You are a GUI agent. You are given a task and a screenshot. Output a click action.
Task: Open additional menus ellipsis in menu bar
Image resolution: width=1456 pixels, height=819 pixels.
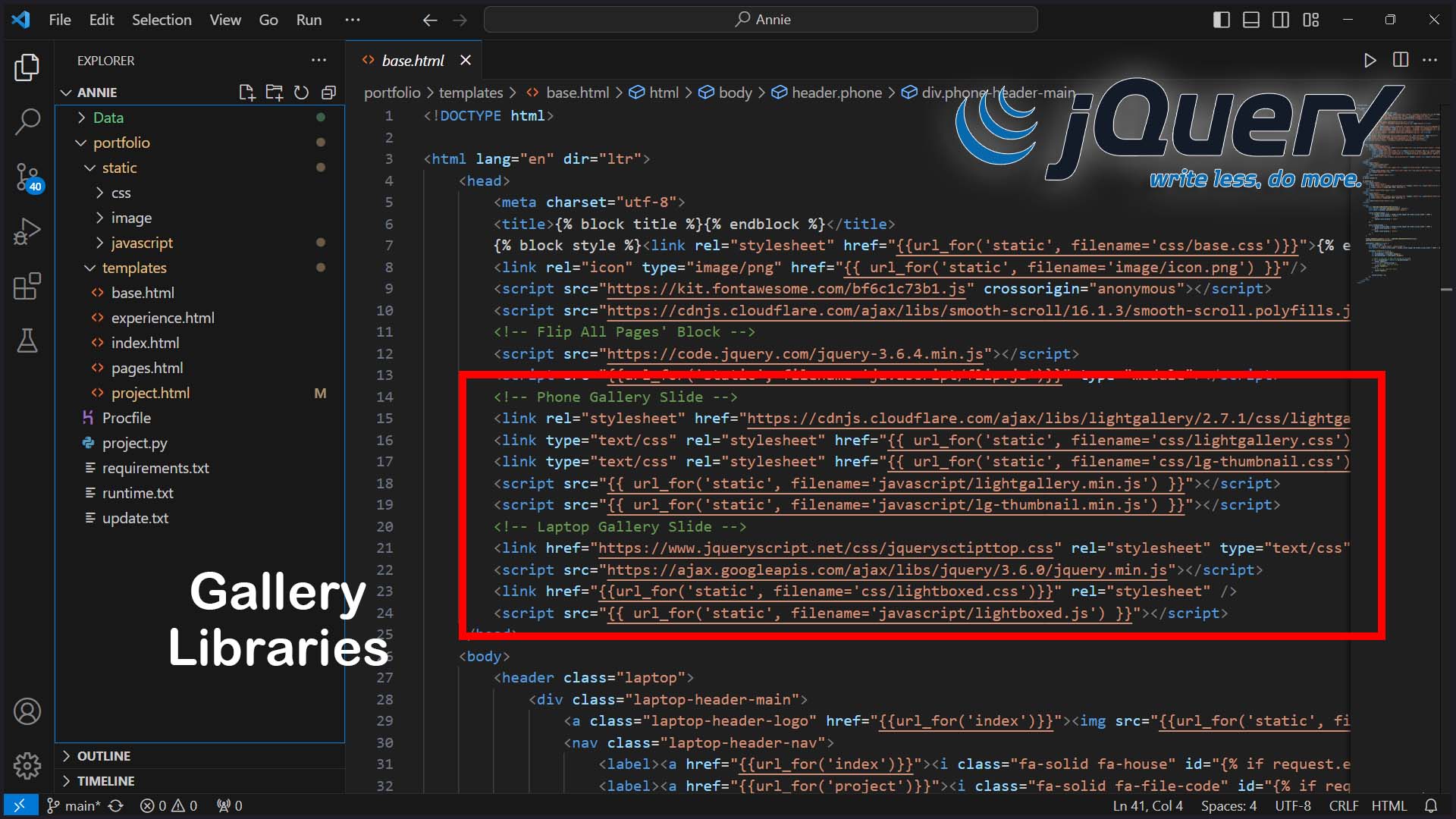pyautogui.click(x=353, y=20)
